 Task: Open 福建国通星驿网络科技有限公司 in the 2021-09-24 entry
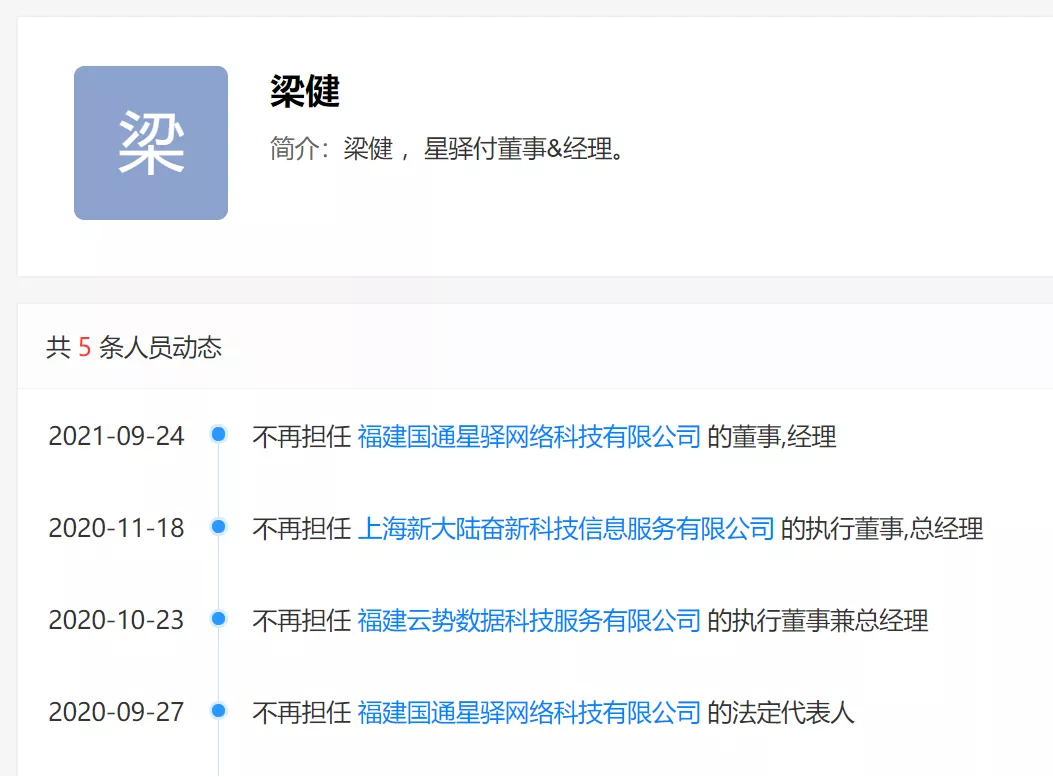[x=528, y=436]
